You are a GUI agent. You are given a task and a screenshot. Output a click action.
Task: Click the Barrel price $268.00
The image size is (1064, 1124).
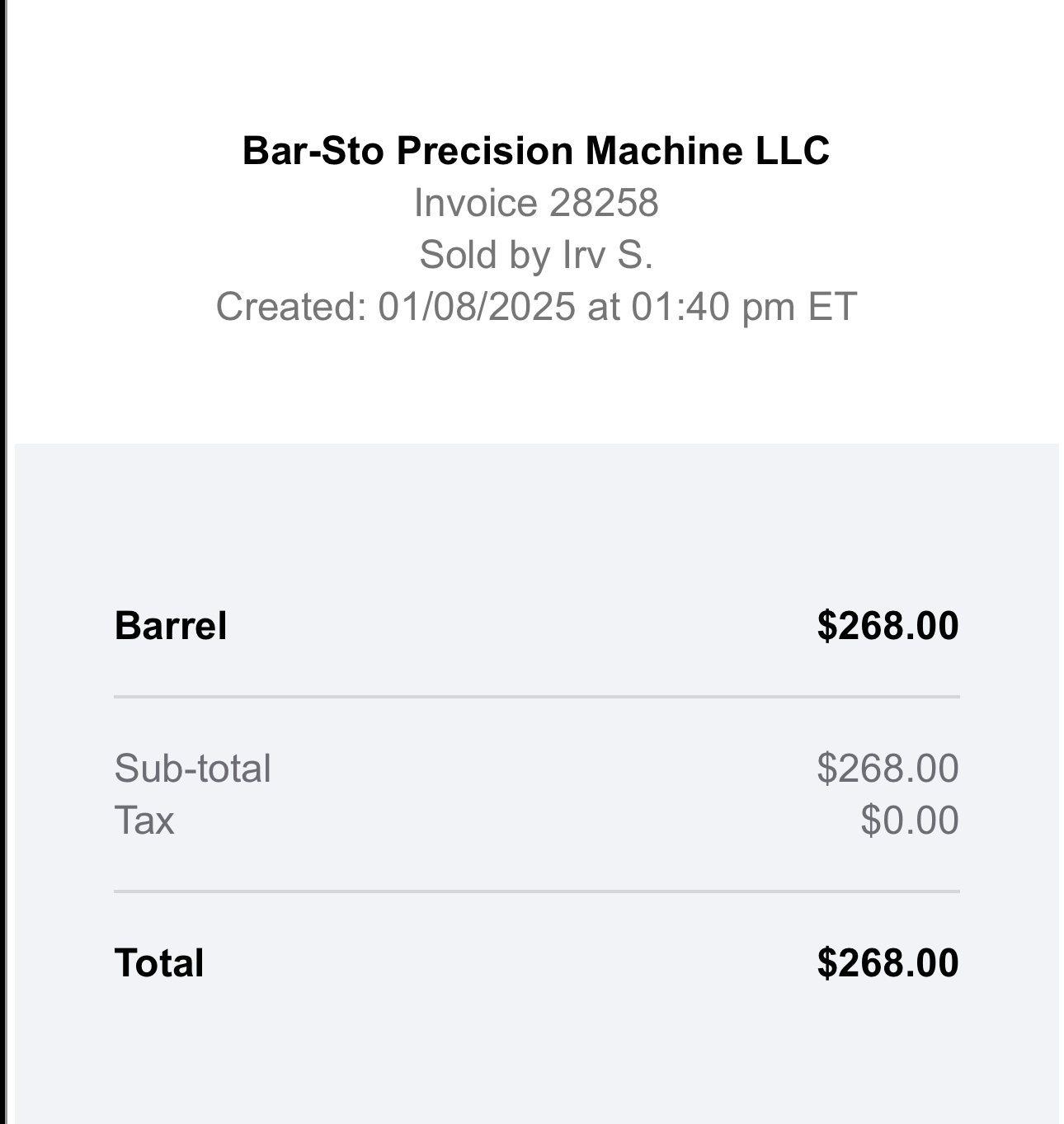pyautogui.click(x=887, y=626)
